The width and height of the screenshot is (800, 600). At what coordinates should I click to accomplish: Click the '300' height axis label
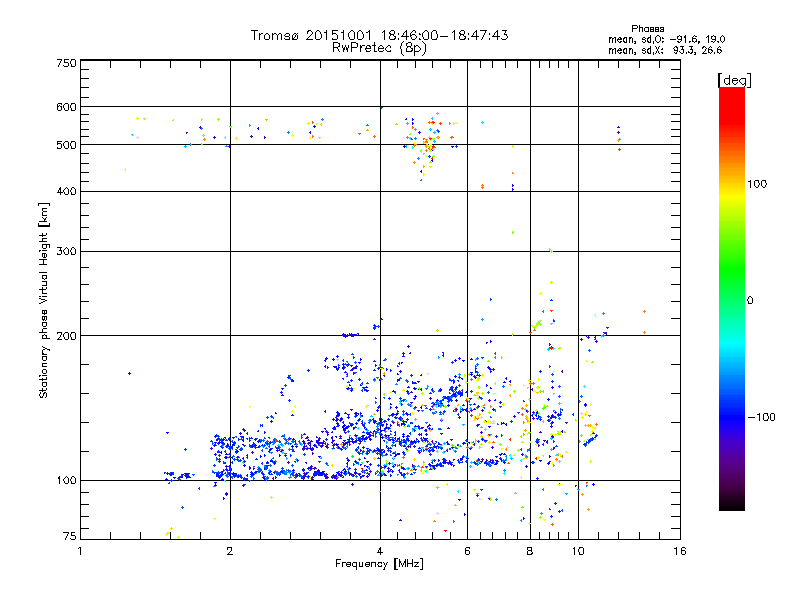(66, 251)
